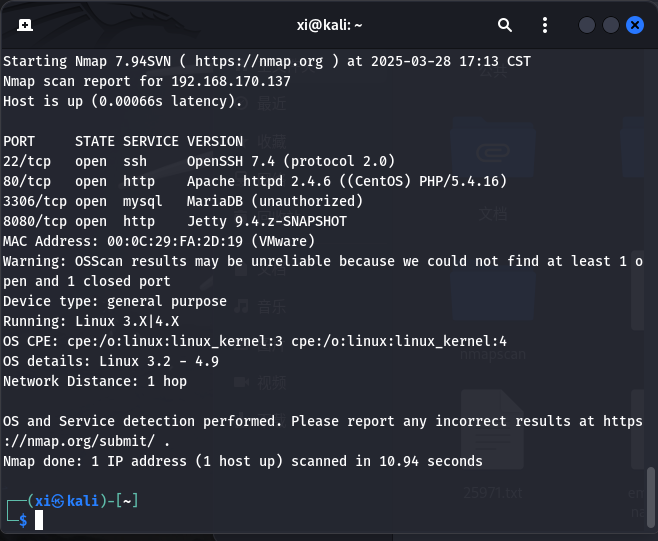Open the https://nmap.org link
Screen dimensions: 658x541
[259, 62]
